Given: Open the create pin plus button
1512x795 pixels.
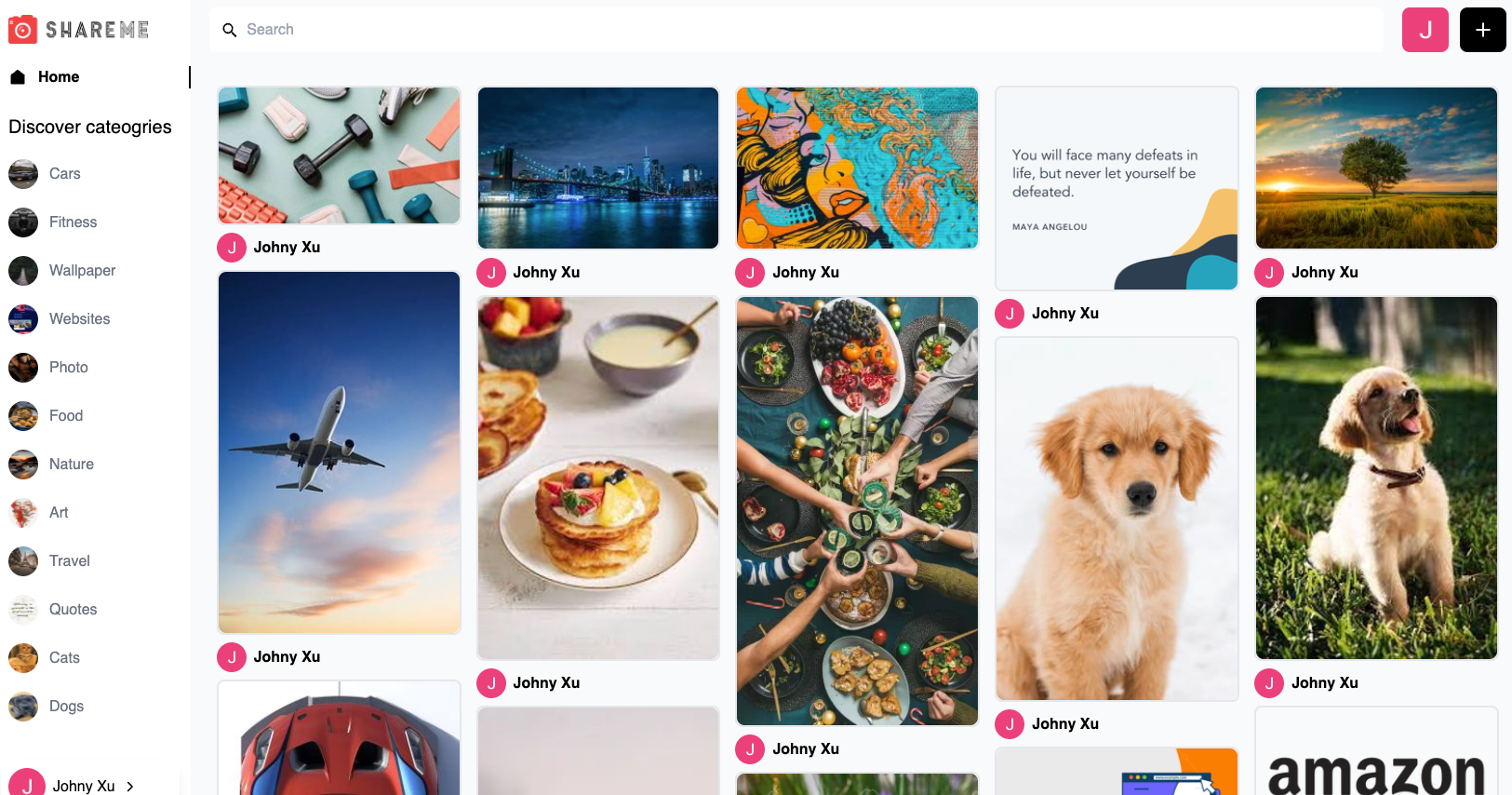Looking at the screenshot, I should pos(1482,30).
